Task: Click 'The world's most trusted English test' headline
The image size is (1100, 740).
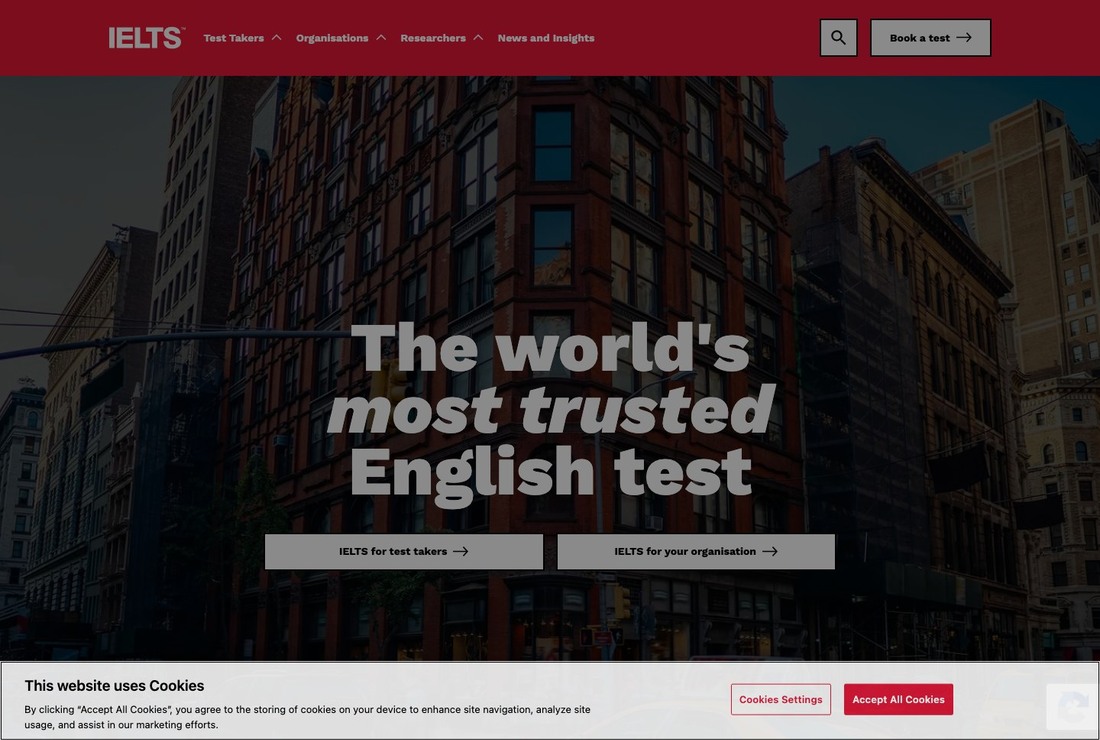Action: tap(551, 414)
